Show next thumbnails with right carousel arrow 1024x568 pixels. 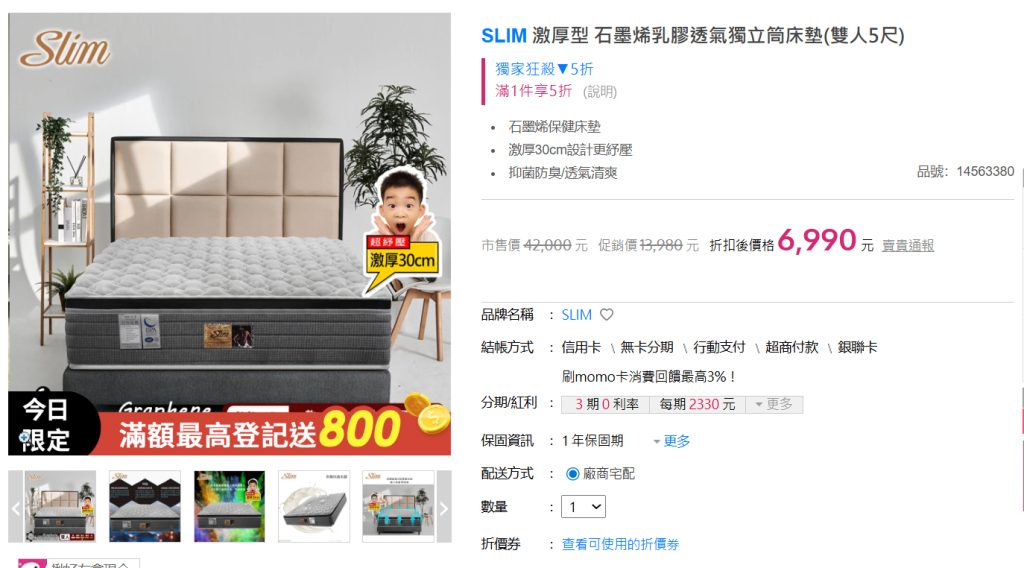[443, 507]
